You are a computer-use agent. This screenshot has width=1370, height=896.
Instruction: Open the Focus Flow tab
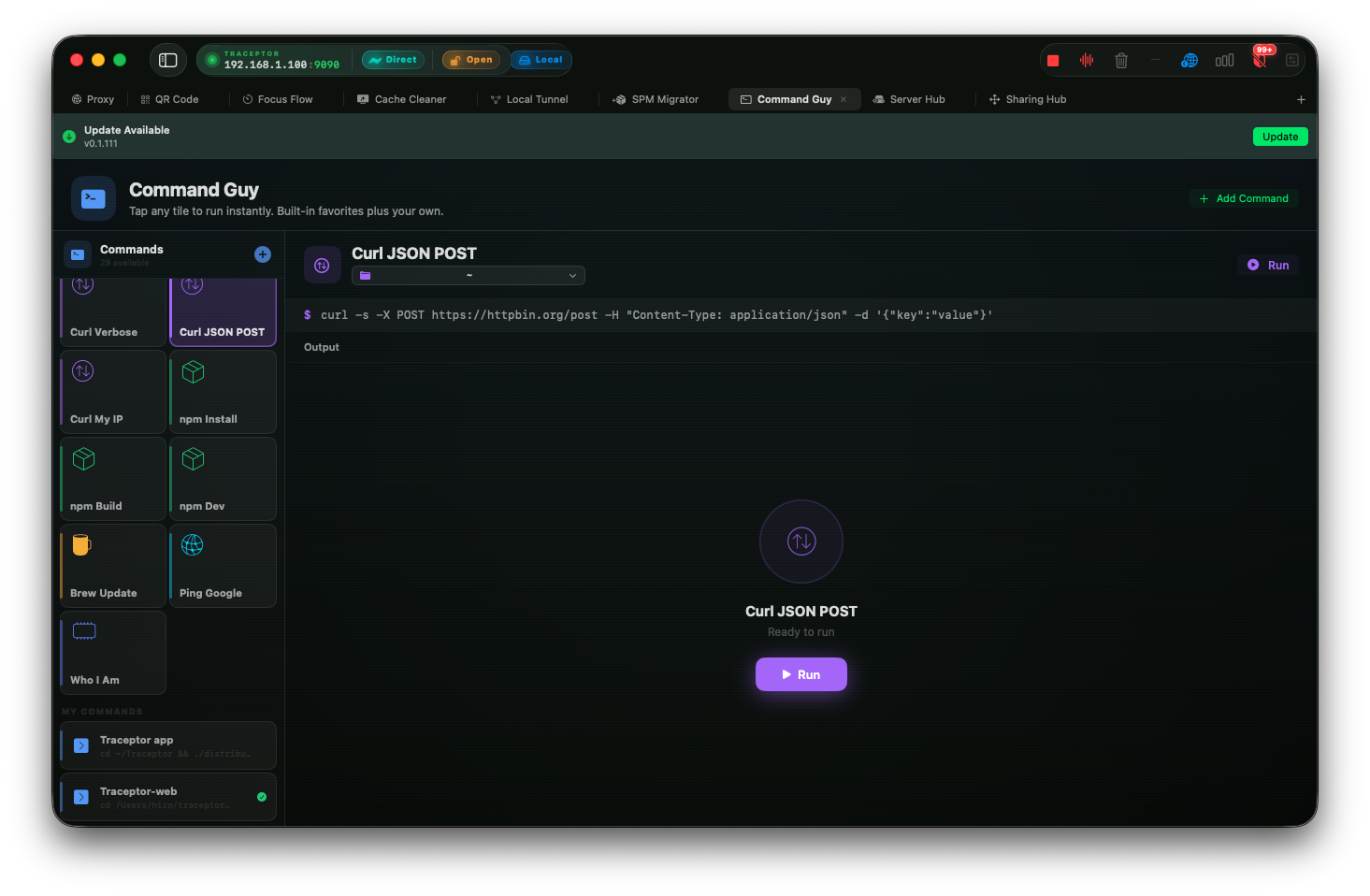pyautogui.click(x=278, y=99)
